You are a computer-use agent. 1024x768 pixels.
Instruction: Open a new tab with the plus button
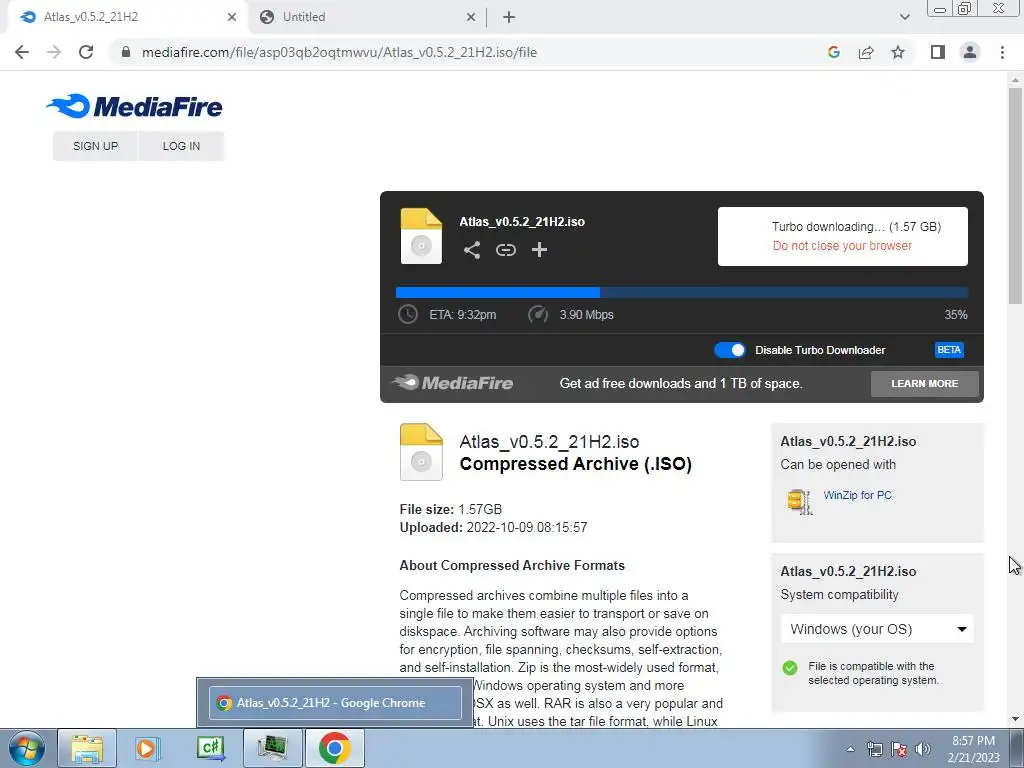click(x=509, y=17)
